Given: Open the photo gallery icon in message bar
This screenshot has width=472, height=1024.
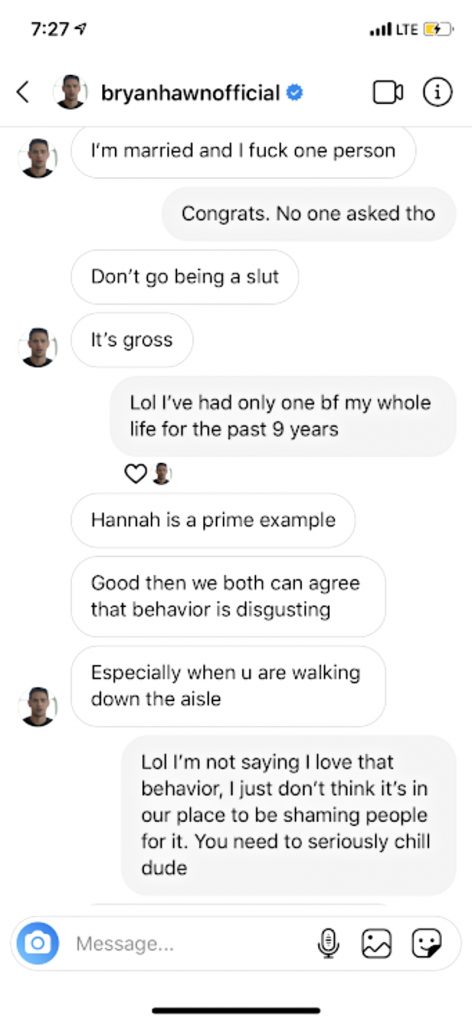Looking at the screenshot, I should click(377, 943).
